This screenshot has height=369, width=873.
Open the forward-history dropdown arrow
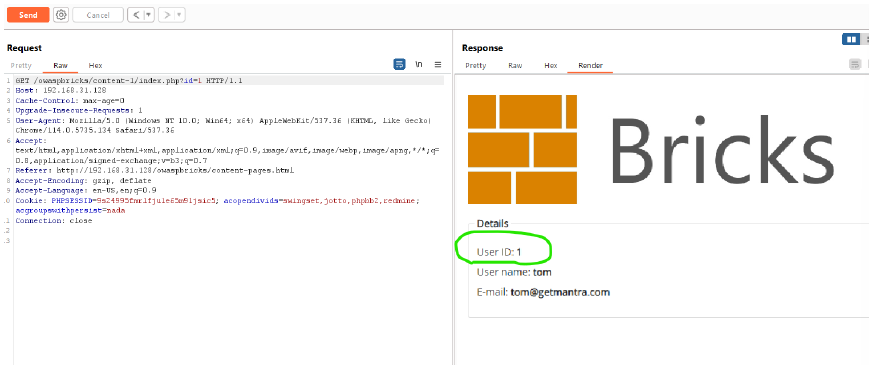click(x=179, y=15)
